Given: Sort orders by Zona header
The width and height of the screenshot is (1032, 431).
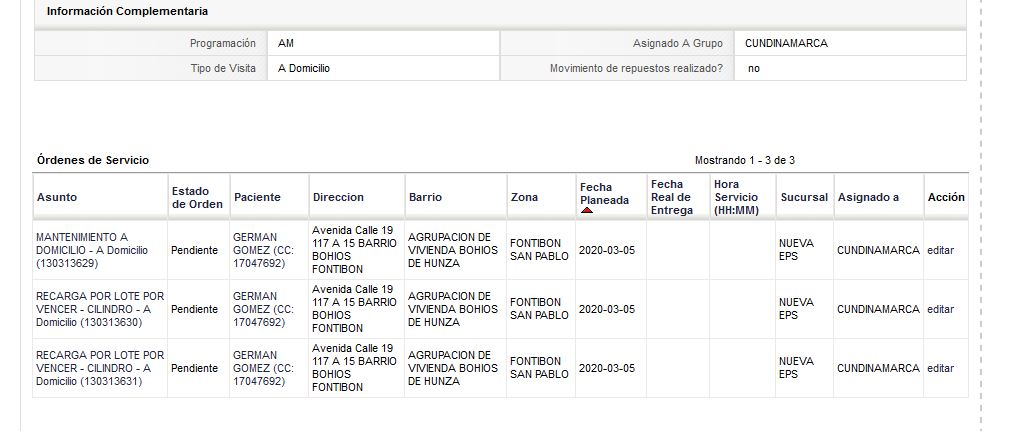Looking at the screenshot, I should [524, 197].
